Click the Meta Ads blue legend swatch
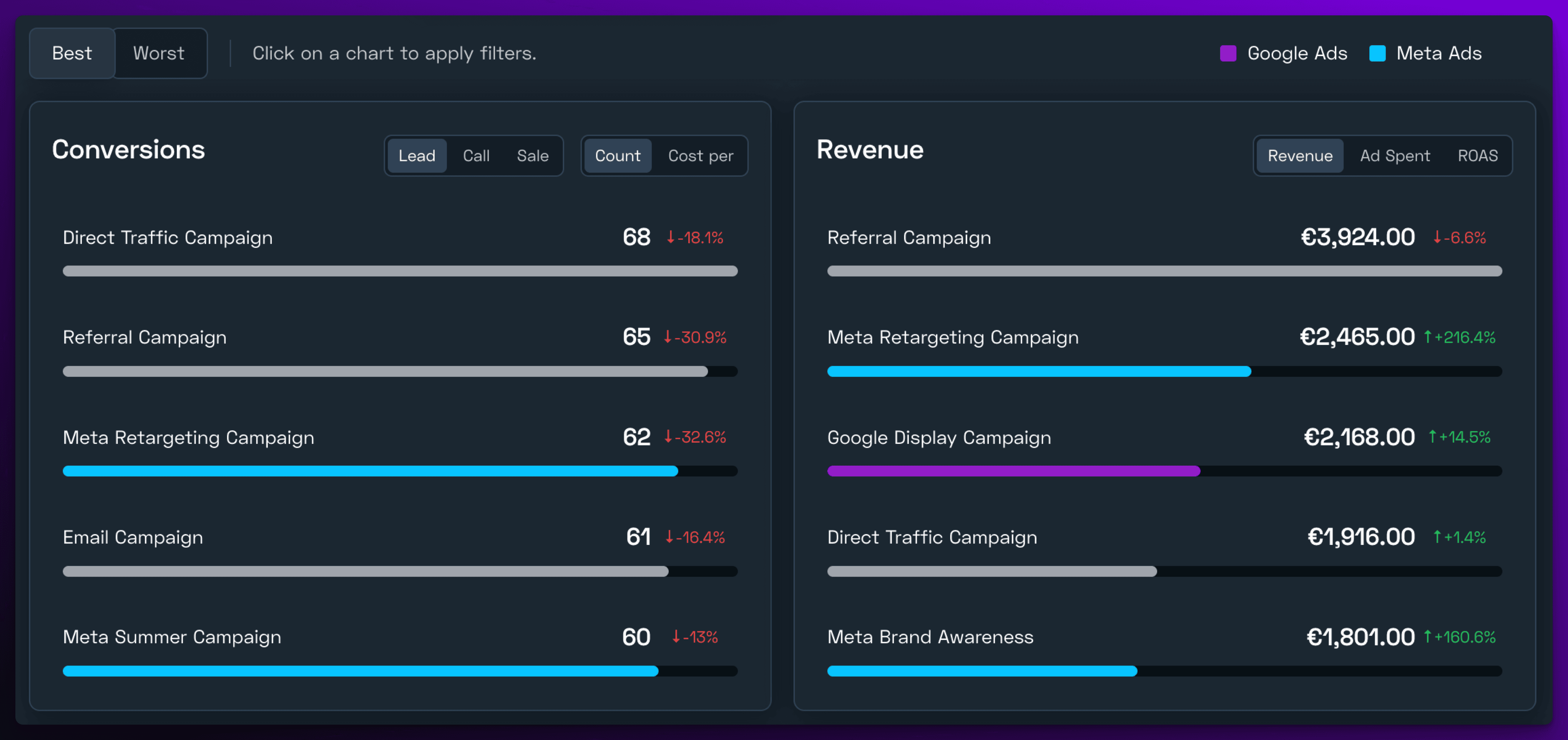1568x740 pixels. click(1377, 53)
